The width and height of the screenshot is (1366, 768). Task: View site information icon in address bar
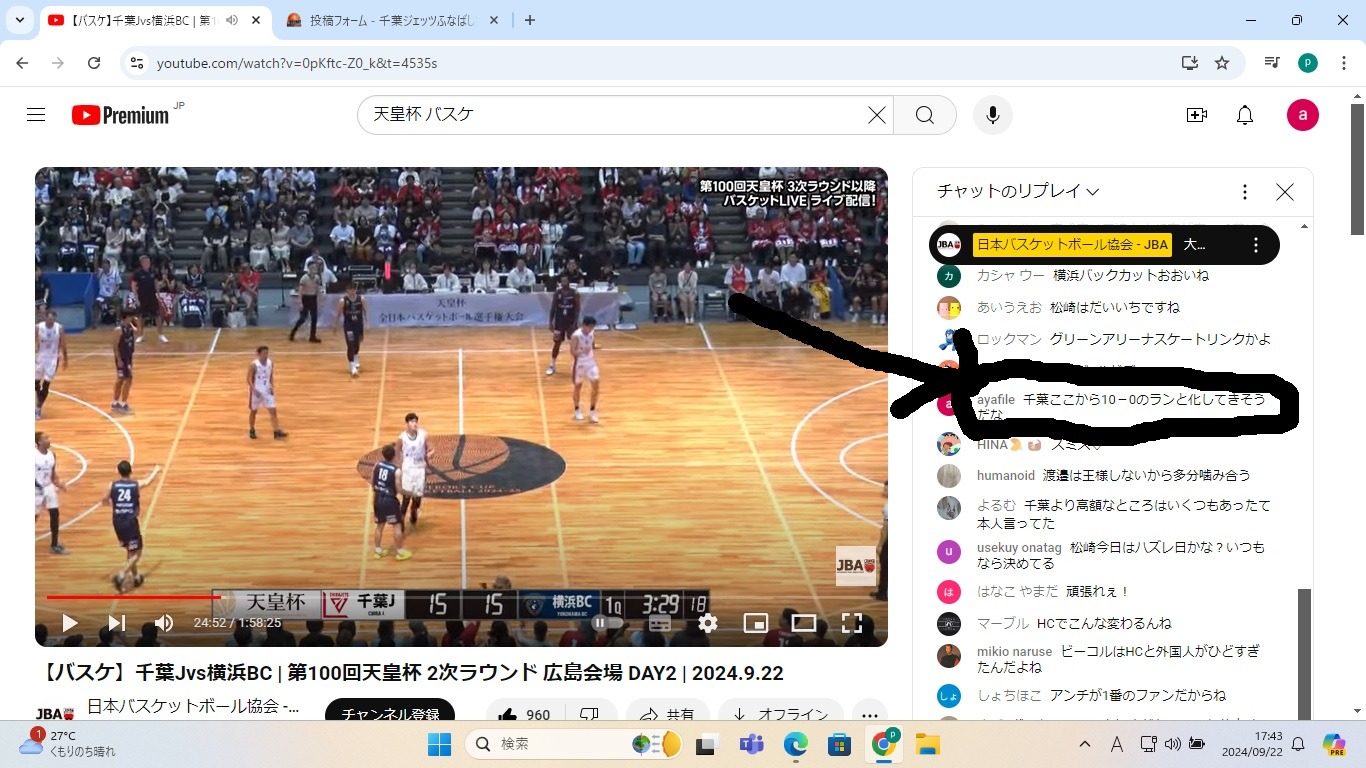pos(138,63)
